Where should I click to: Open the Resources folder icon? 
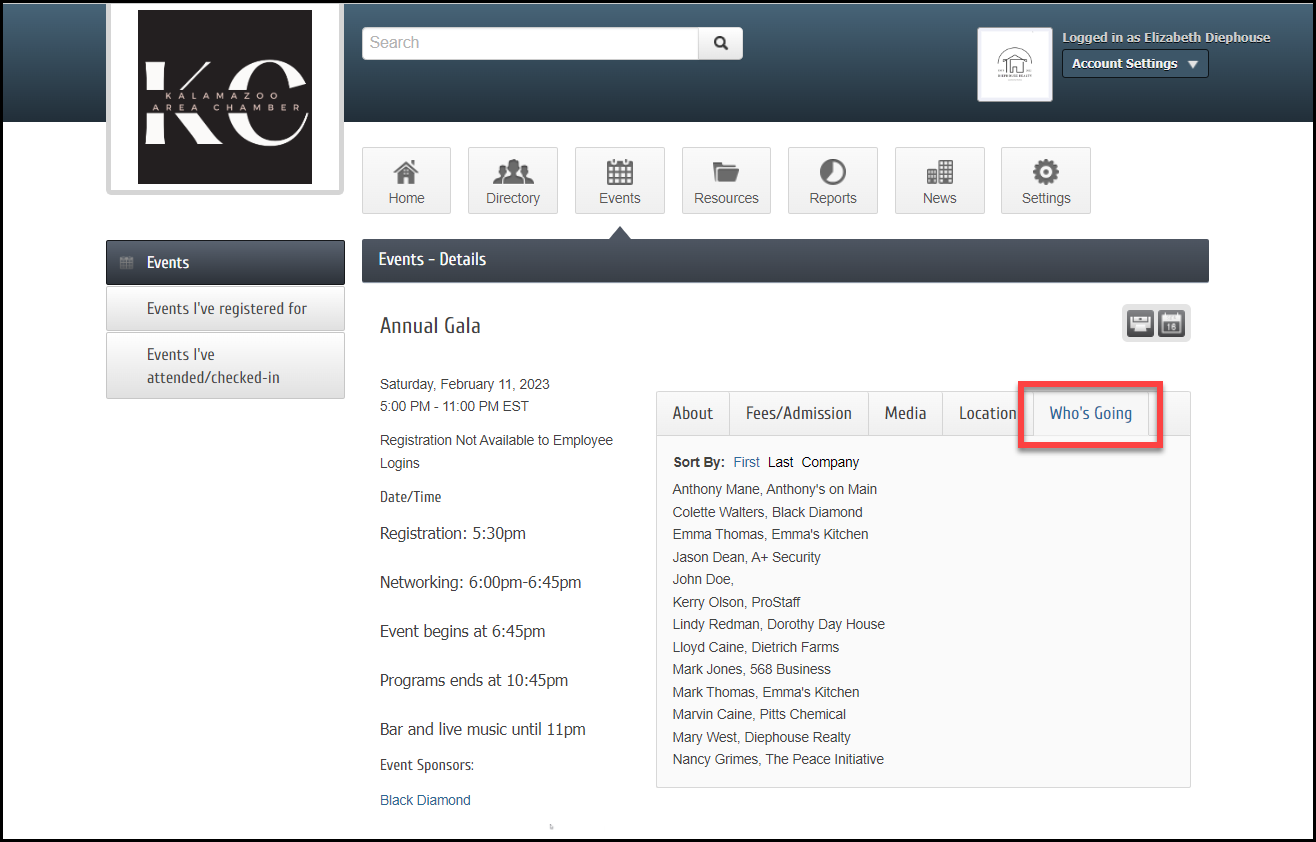tap(726, 181)
